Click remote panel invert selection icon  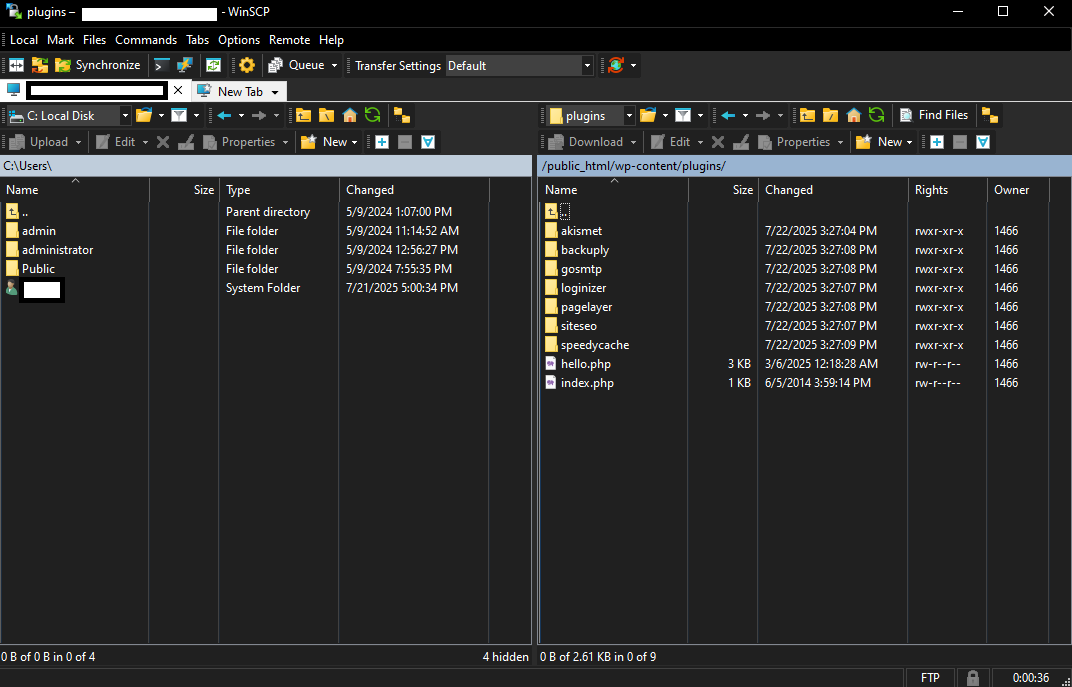[983, 142]
